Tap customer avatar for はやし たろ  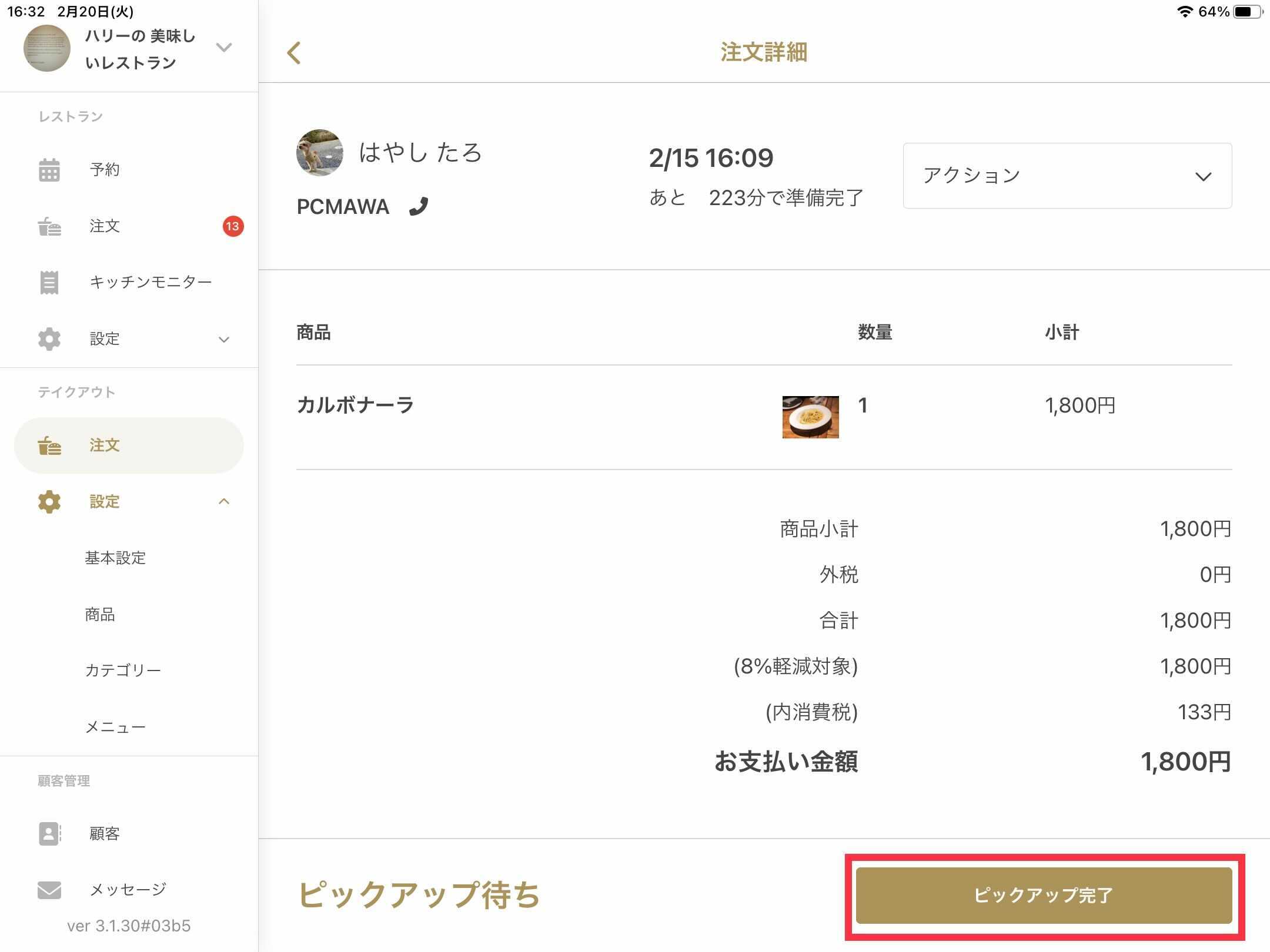pos(320,153)
